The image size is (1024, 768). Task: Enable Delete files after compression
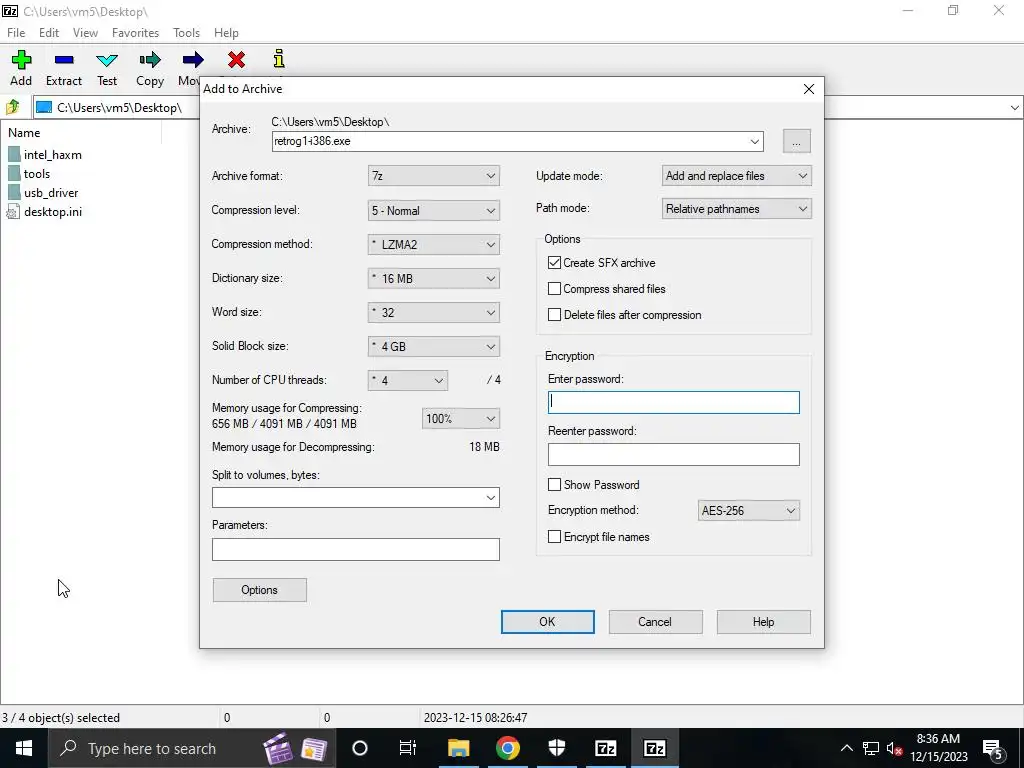point(554,315)
